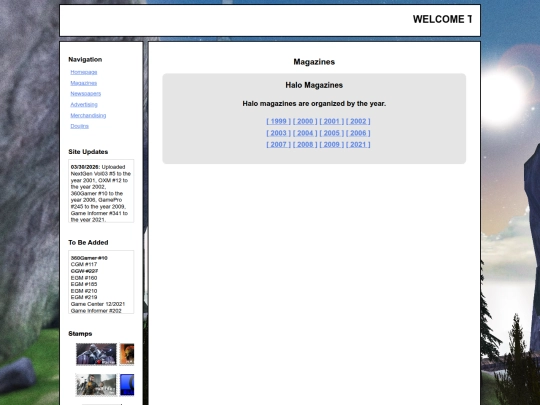Go to Magazines in the navigation sidebar
The height and width of the screenshot is (405, 540).
click(84, 83)
